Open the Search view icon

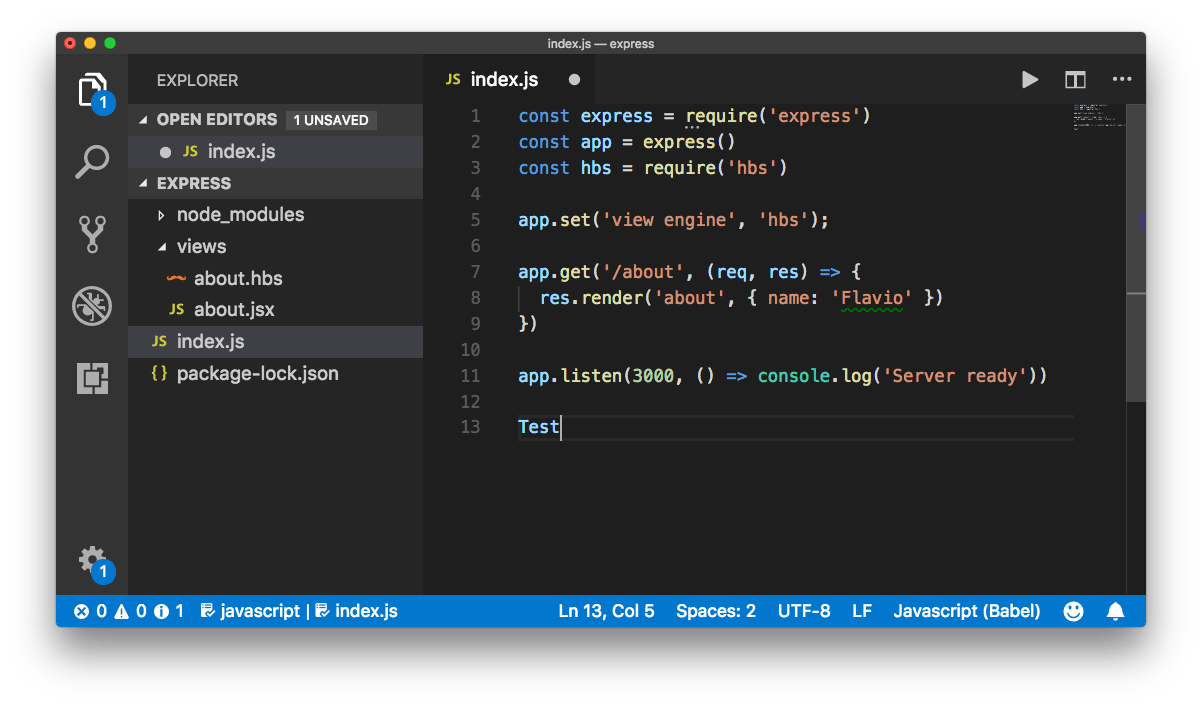pos(92,162)
